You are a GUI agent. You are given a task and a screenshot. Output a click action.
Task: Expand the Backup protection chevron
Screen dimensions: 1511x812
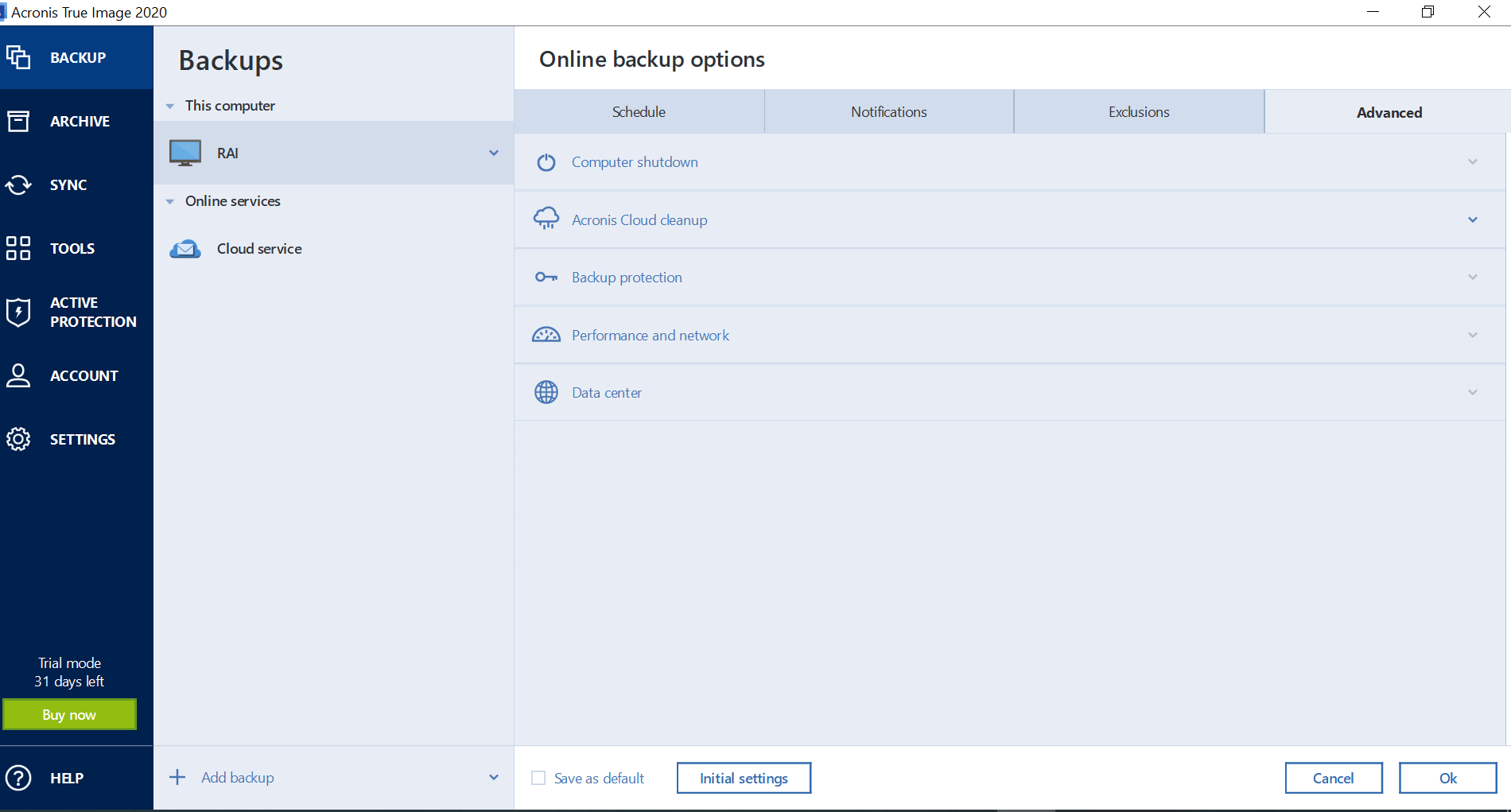coord(1473,277)
